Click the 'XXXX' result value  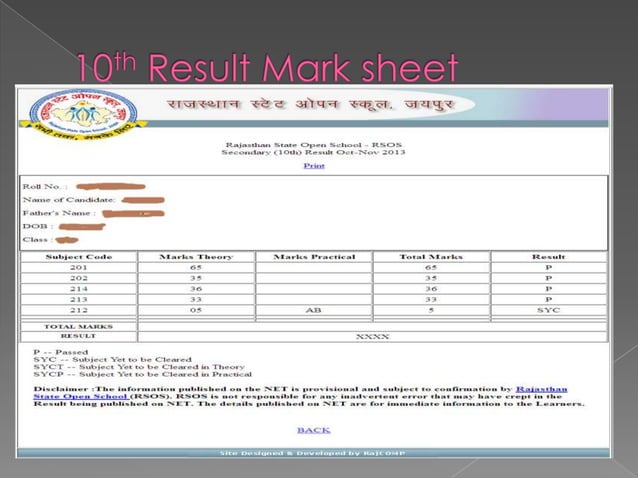[x=372, y=337]
